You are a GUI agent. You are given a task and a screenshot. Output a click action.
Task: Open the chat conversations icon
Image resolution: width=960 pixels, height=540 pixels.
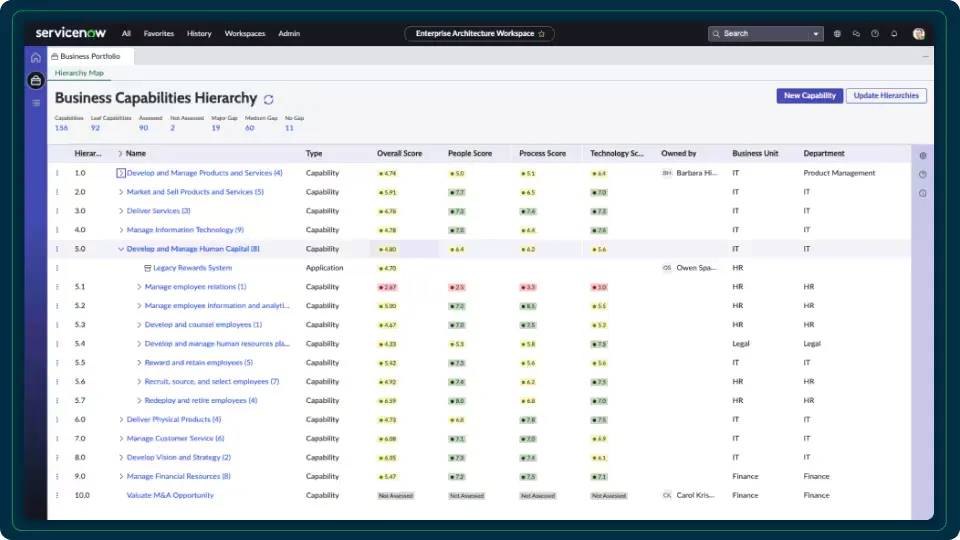(x=856, y=34)
